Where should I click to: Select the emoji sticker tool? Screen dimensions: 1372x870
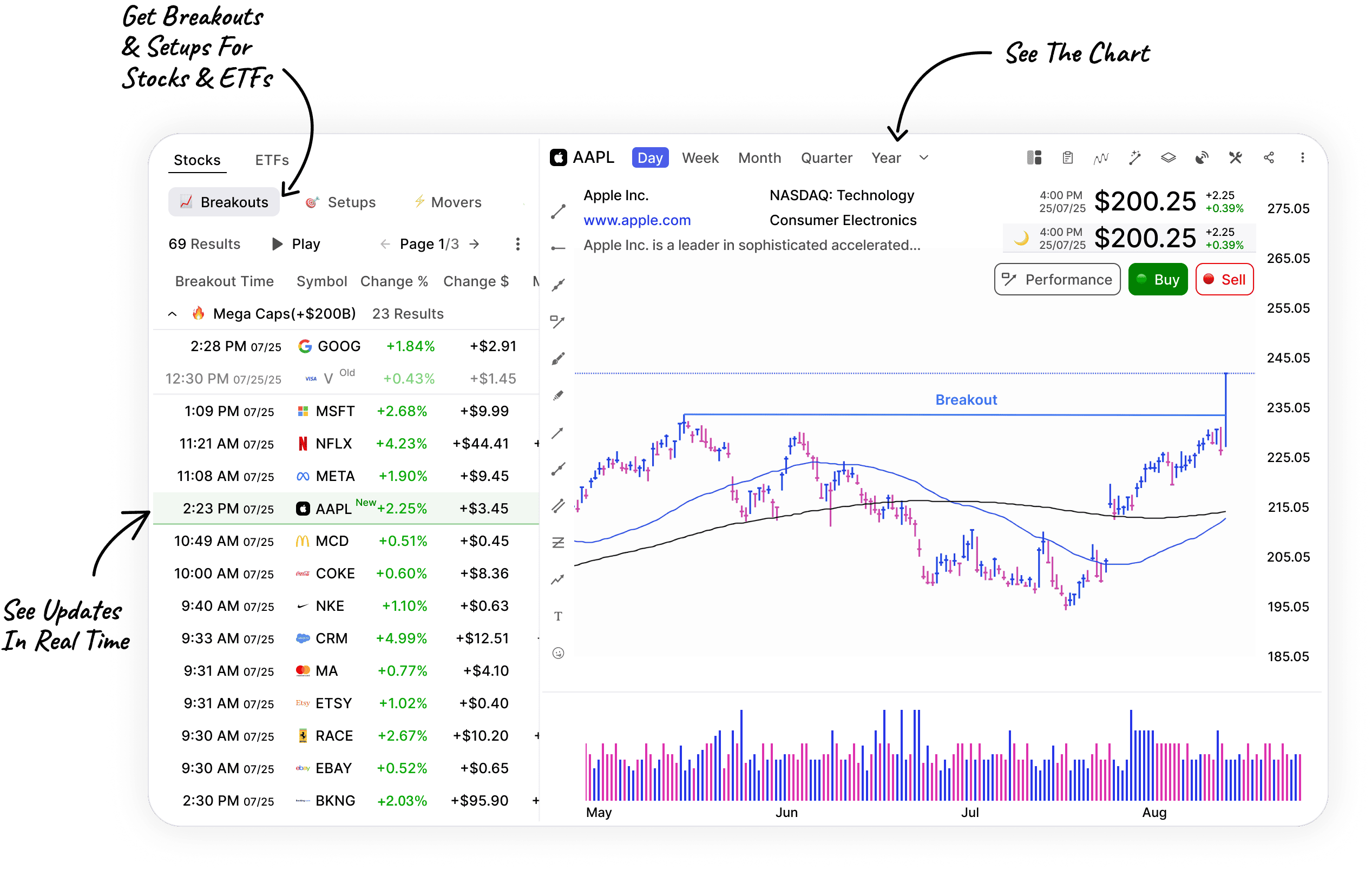pos(559,654)
